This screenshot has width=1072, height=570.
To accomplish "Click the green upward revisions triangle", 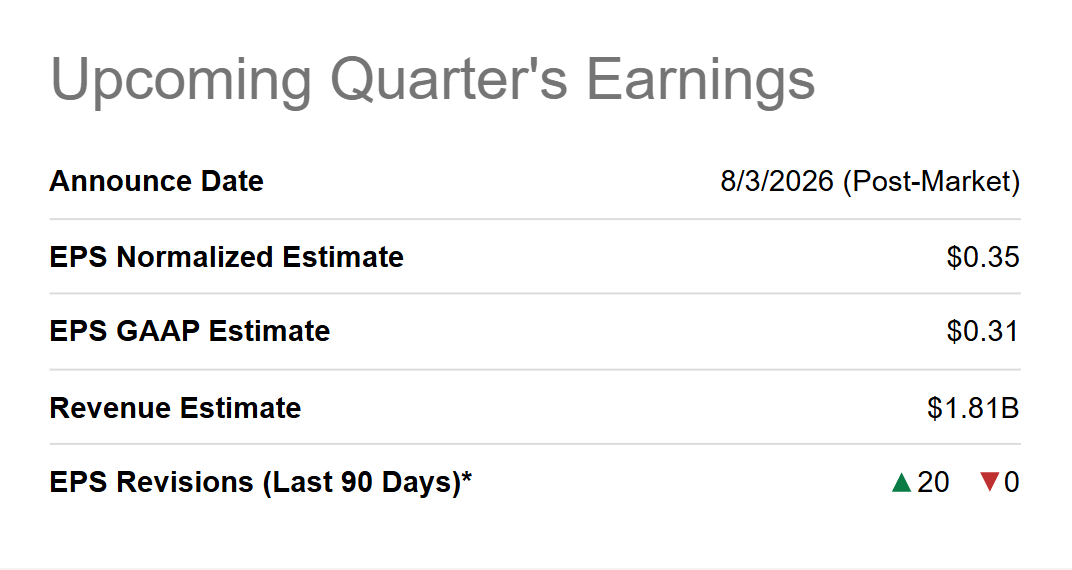I will click(902, 483).
